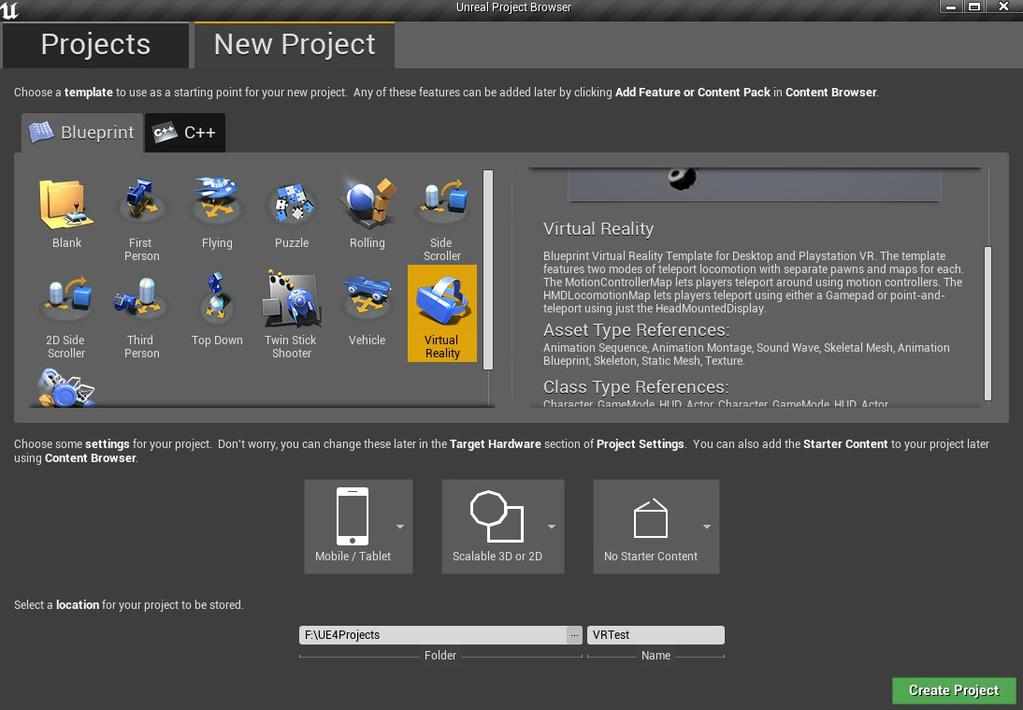Click the template list vertical scrollbar

pyautogui.click(x=488, y=270)
